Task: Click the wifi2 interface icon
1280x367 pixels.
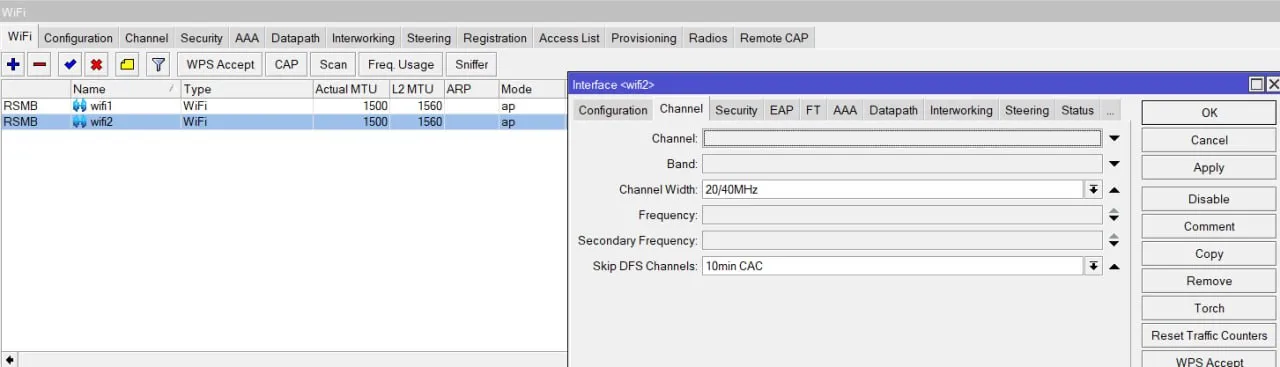Action: 80,122
